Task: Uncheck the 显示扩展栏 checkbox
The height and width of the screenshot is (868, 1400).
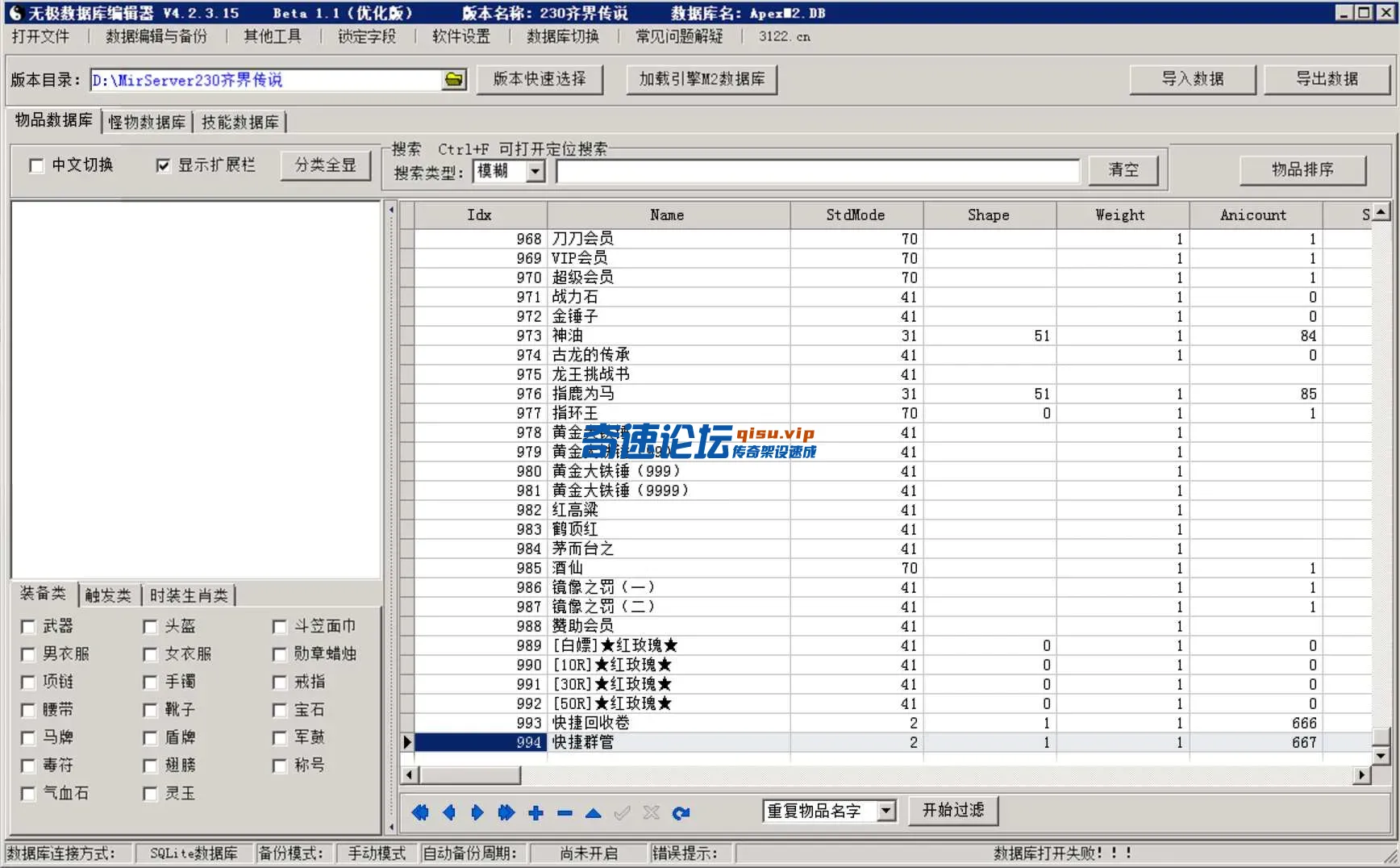Action: point(163,165)
